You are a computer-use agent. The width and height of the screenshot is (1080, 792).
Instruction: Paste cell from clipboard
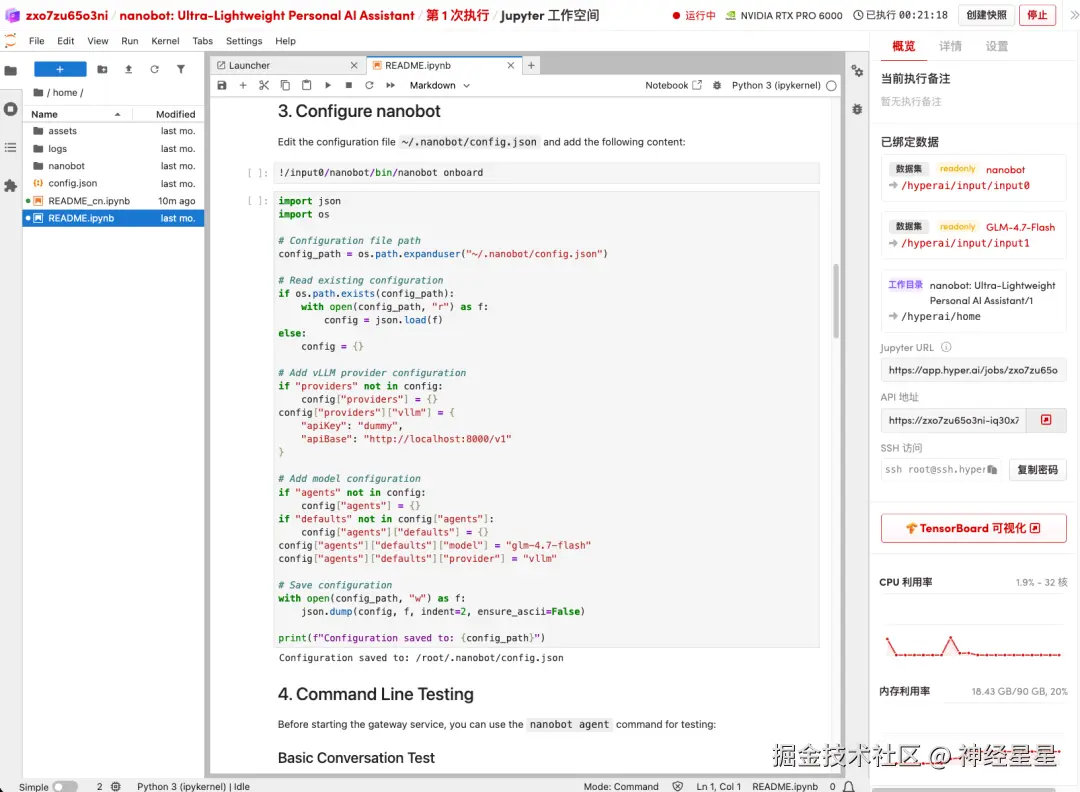pyautogui.click(x=307, y=85)
